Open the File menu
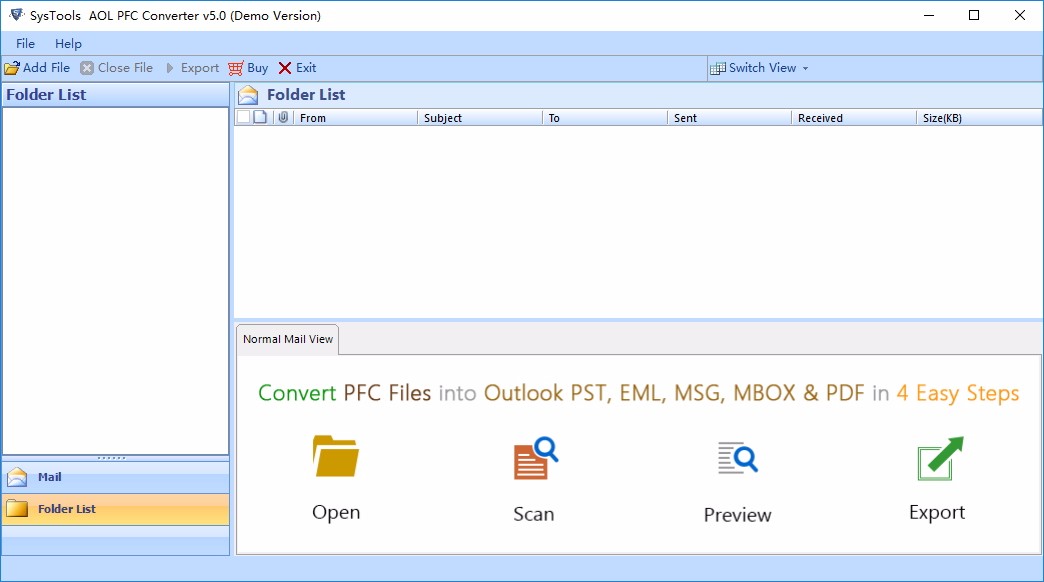This screenshot has height=582, width=1044. pyautogui.click(x=25, y=43)
